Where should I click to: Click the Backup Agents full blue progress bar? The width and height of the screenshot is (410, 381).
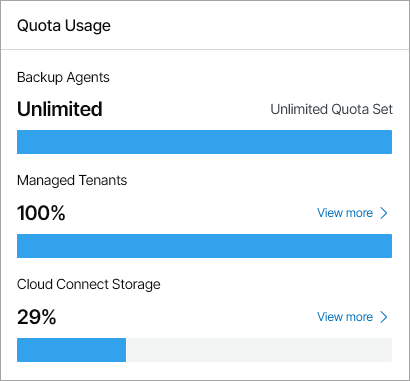pos(204,142)
